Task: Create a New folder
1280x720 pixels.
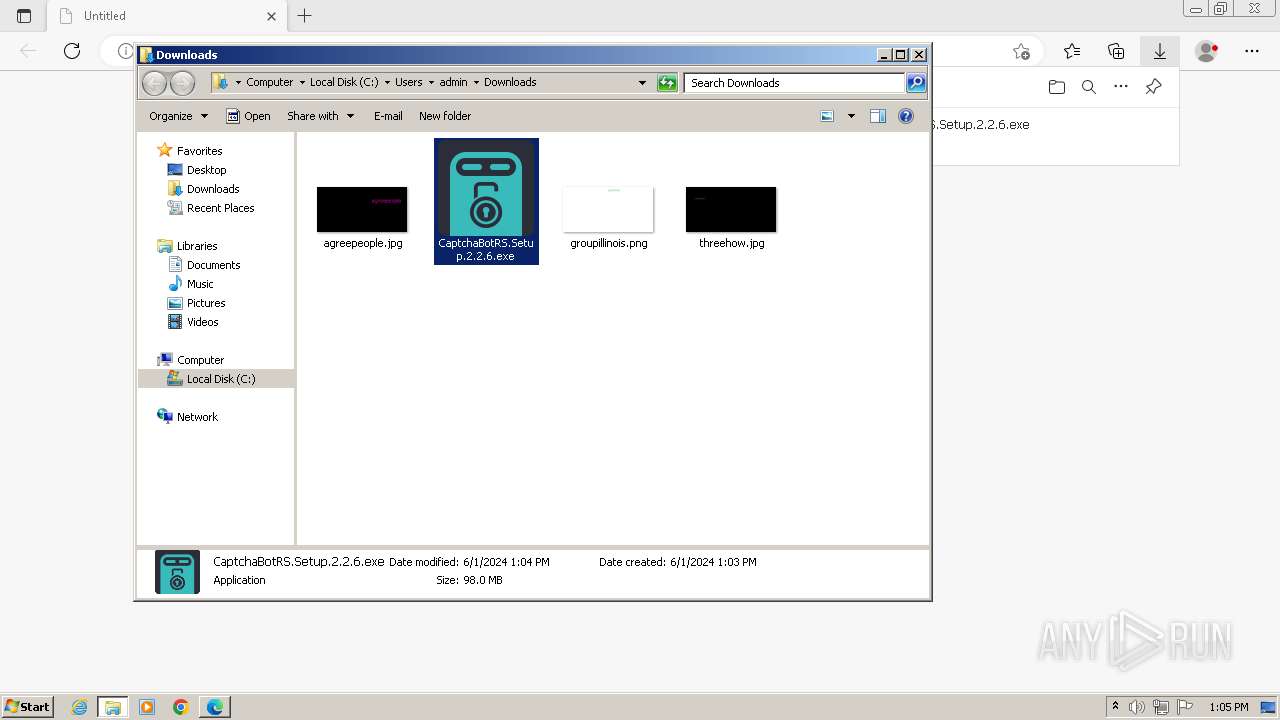Action: (x=445, y=116)
